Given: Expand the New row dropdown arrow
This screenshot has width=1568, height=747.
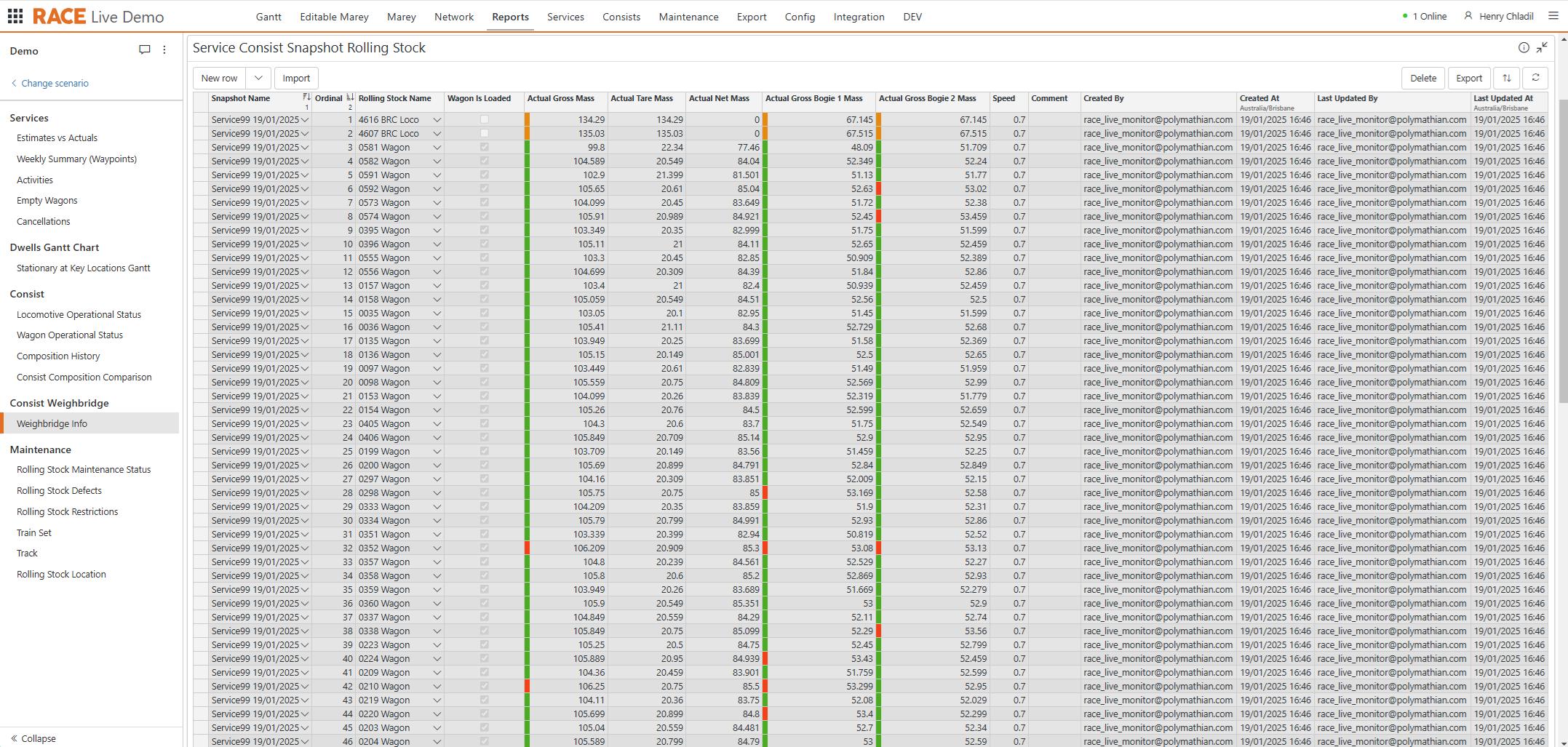Looking at the screenshot, I should pyautogui.click(x=258, y=79).
